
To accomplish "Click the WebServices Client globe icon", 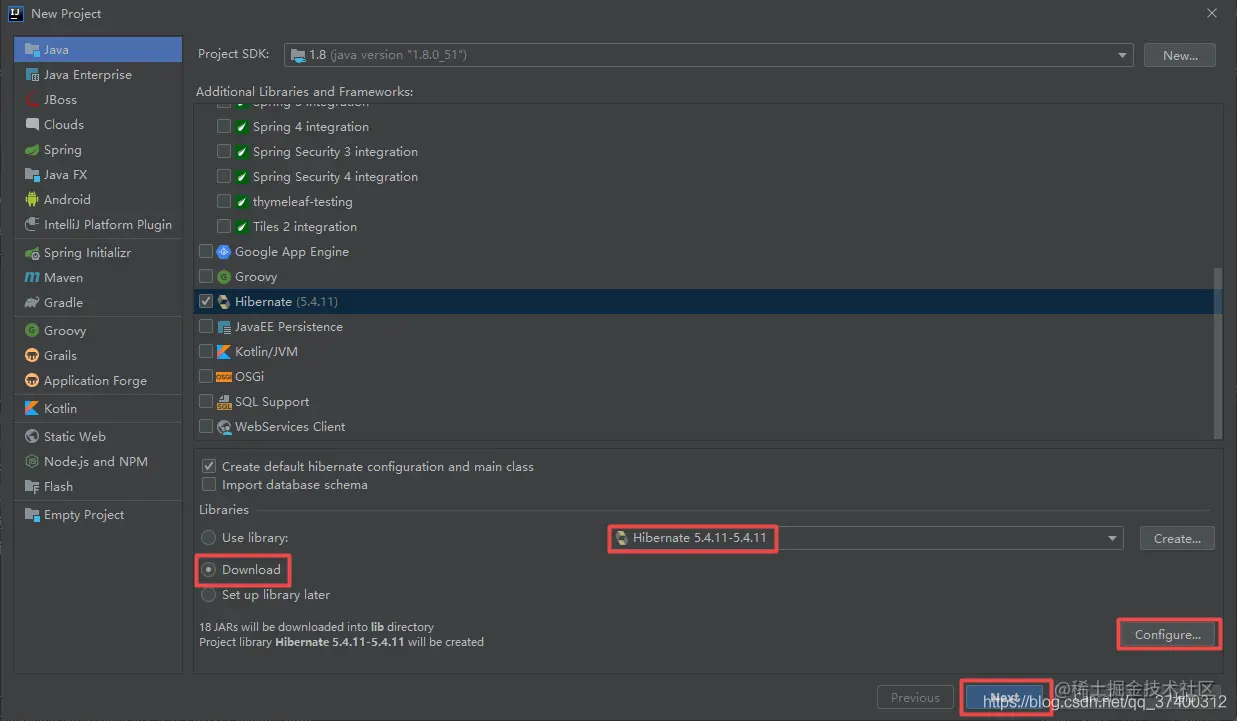I will point(224,426).
